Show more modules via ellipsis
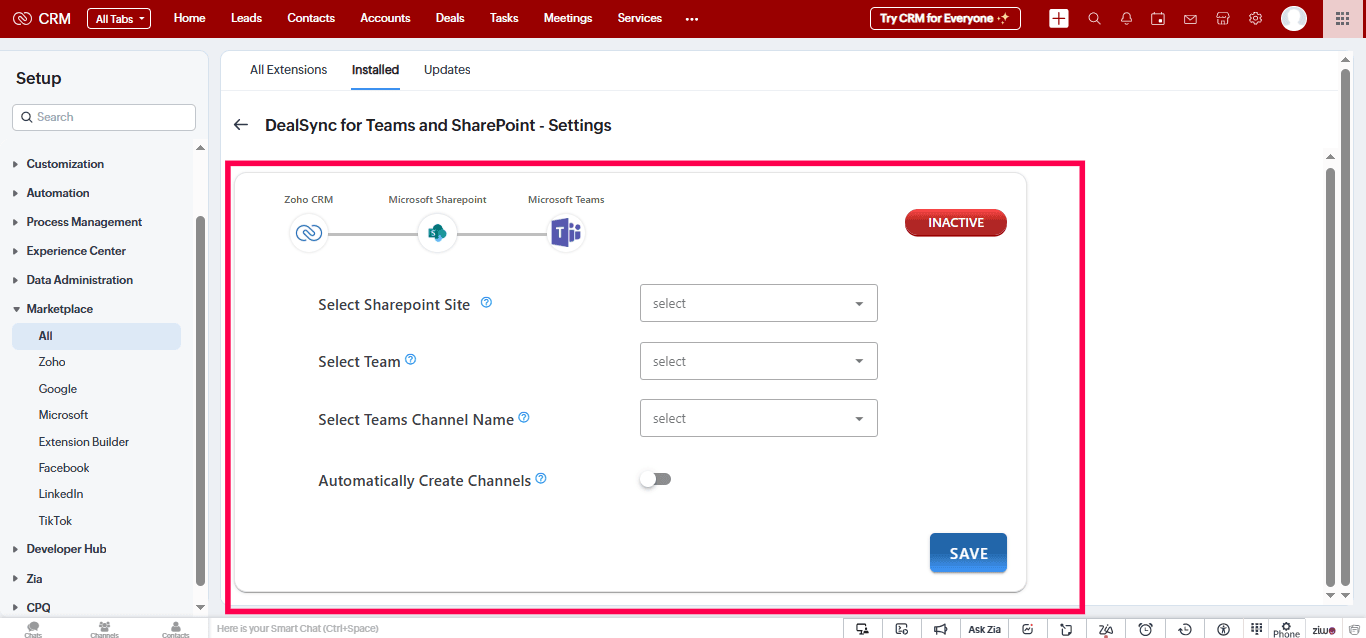1366x638 pixels. [x=692, y=19]
